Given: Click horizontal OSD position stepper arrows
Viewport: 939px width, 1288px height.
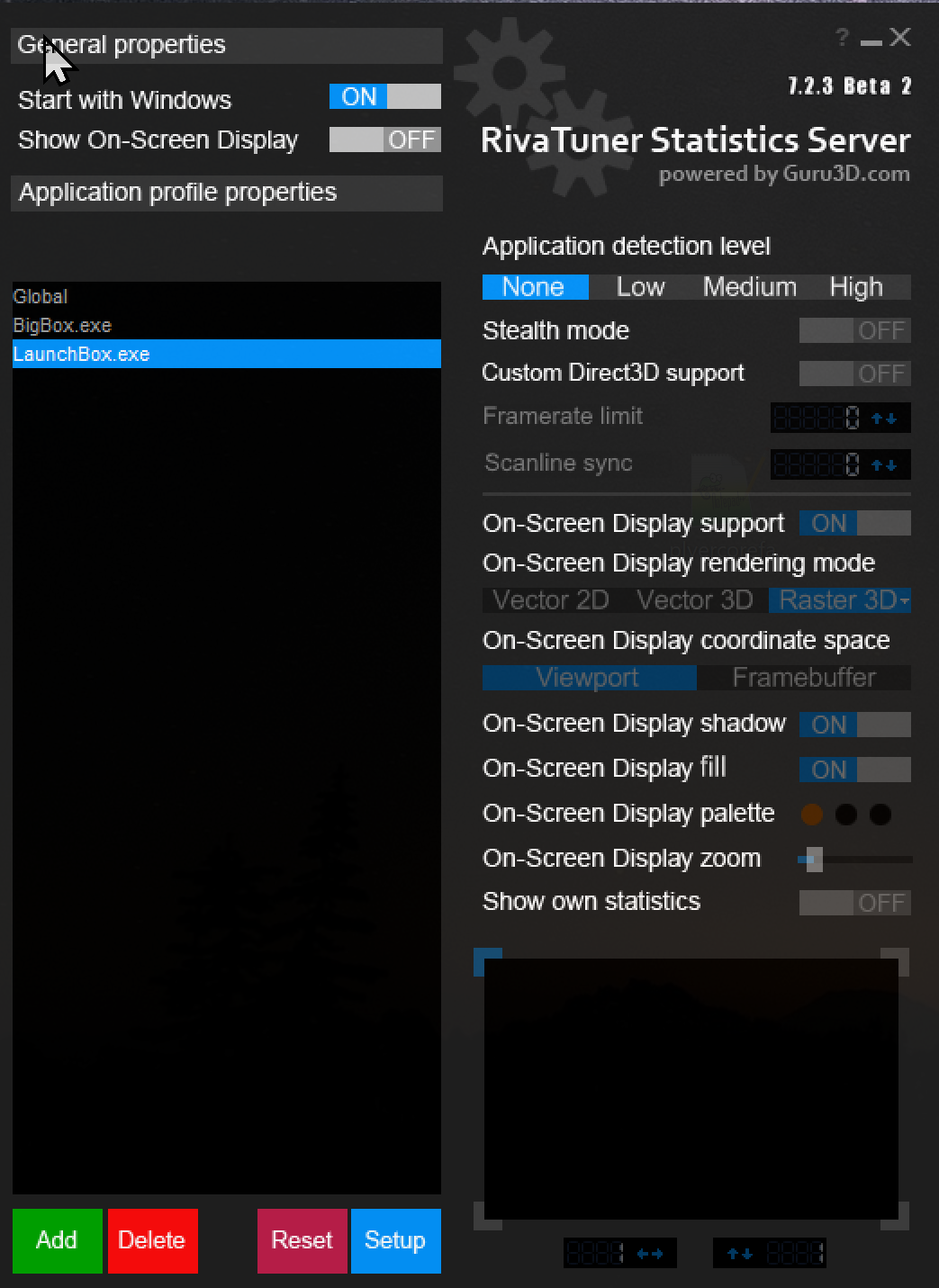Looking at the screenshot, I should tap(650, 1254).
